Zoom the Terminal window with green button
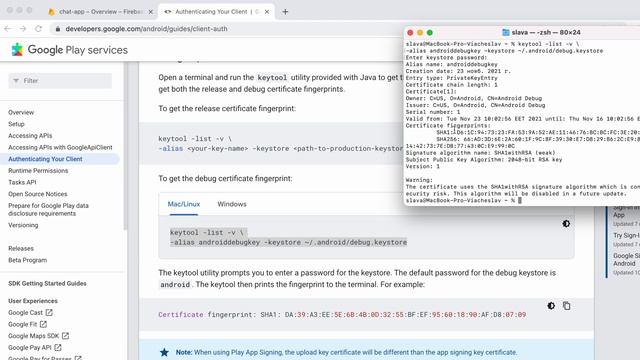Image resolution: width=640 pixels, height=360 pixels. tap(430, 33)
